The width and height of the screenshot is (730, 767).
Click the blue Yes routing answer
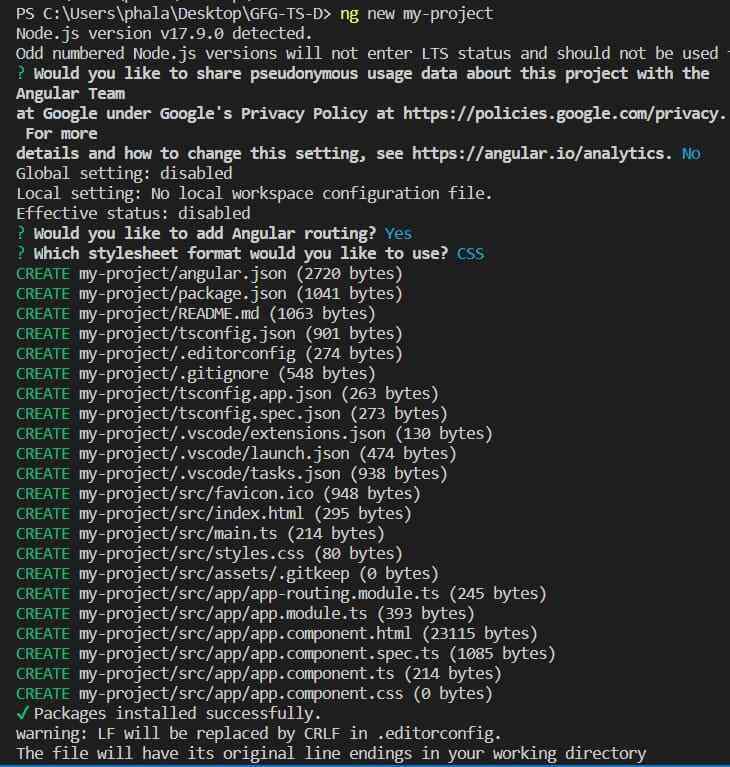[x=398, y=233]
